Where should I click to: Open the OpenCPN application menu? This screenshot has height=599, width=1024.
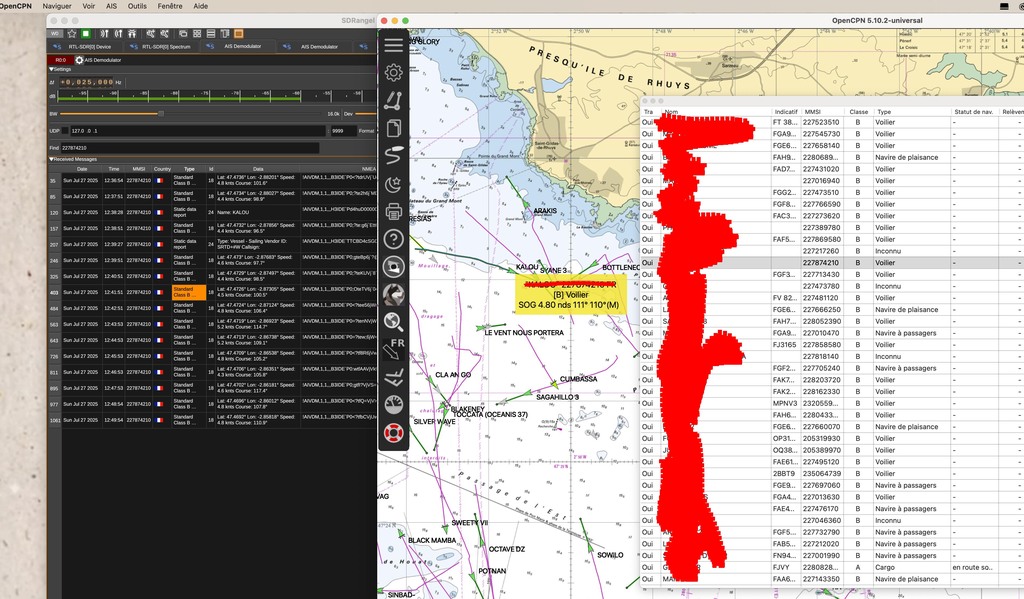16,6
